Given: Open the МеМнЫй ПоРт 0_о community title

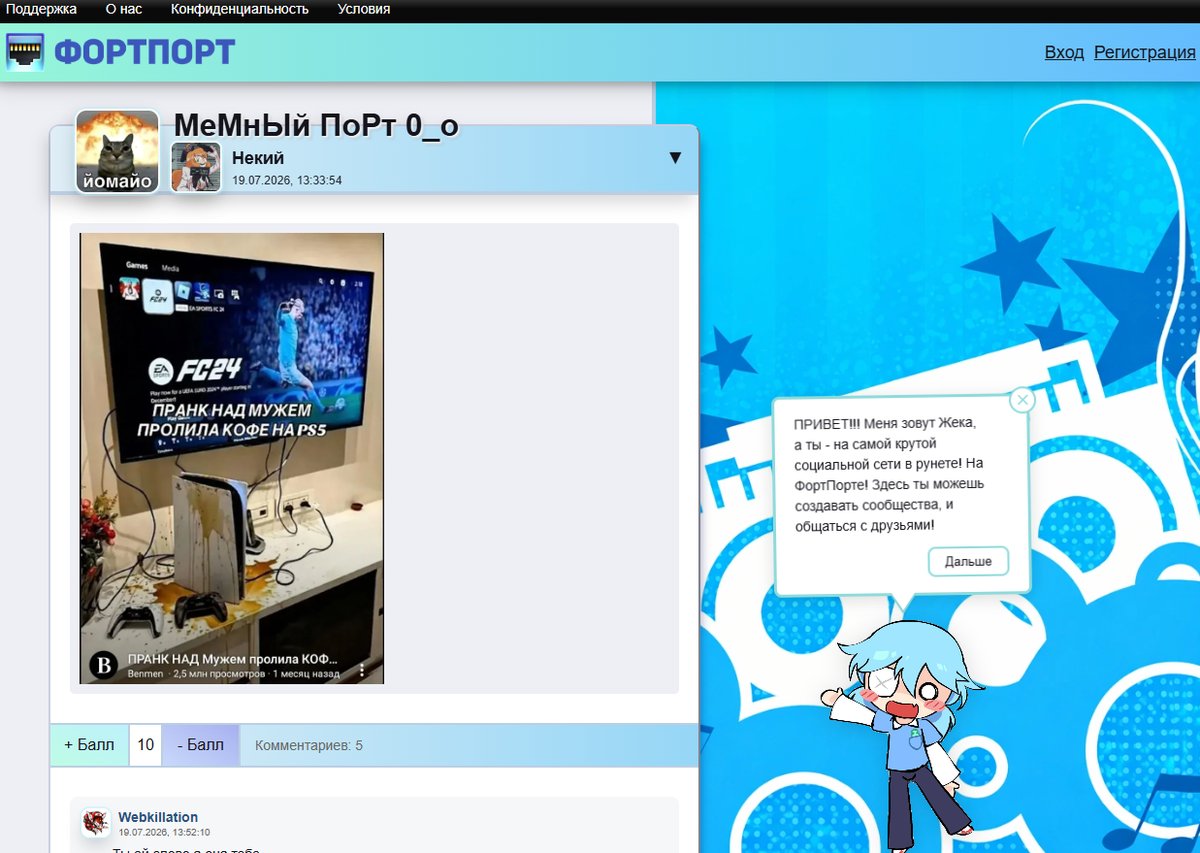Looking at the screenshot, I should pos(316,125).
